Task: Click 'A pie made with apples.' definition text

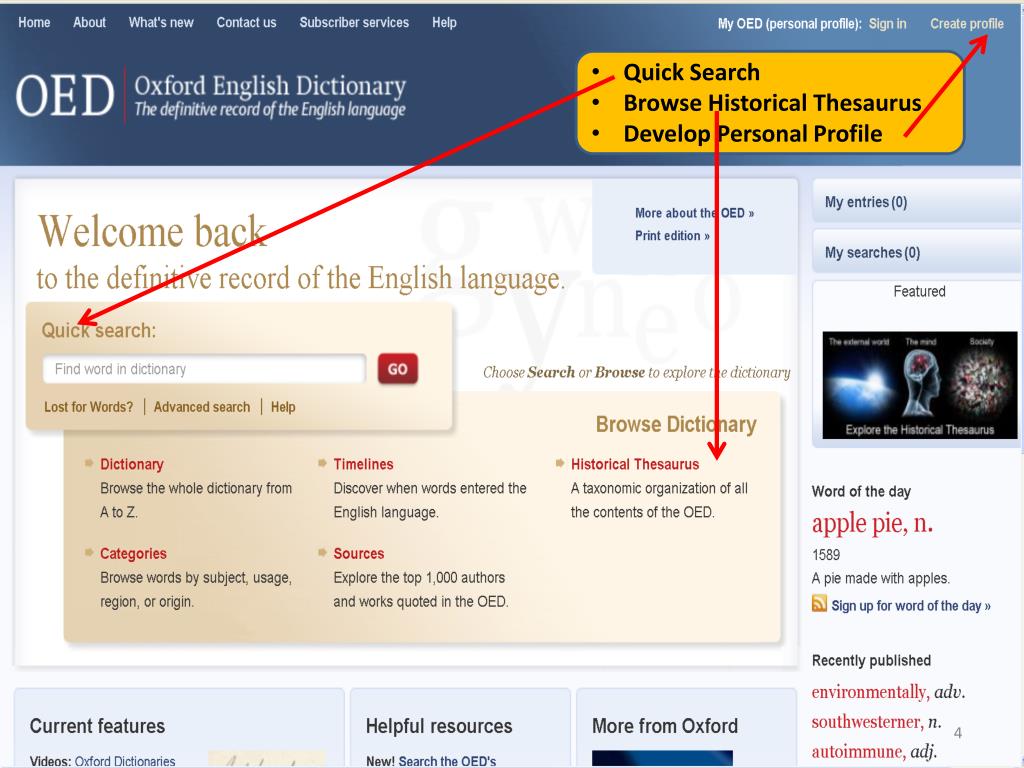Action: [880, 579]
